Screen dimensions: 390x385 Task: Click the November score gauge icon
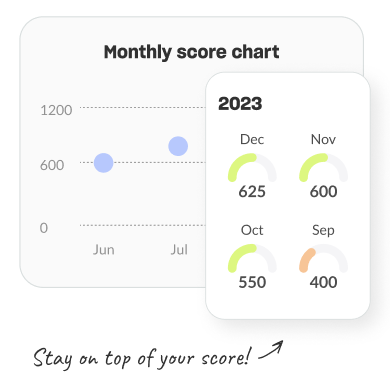pos(323,167)
